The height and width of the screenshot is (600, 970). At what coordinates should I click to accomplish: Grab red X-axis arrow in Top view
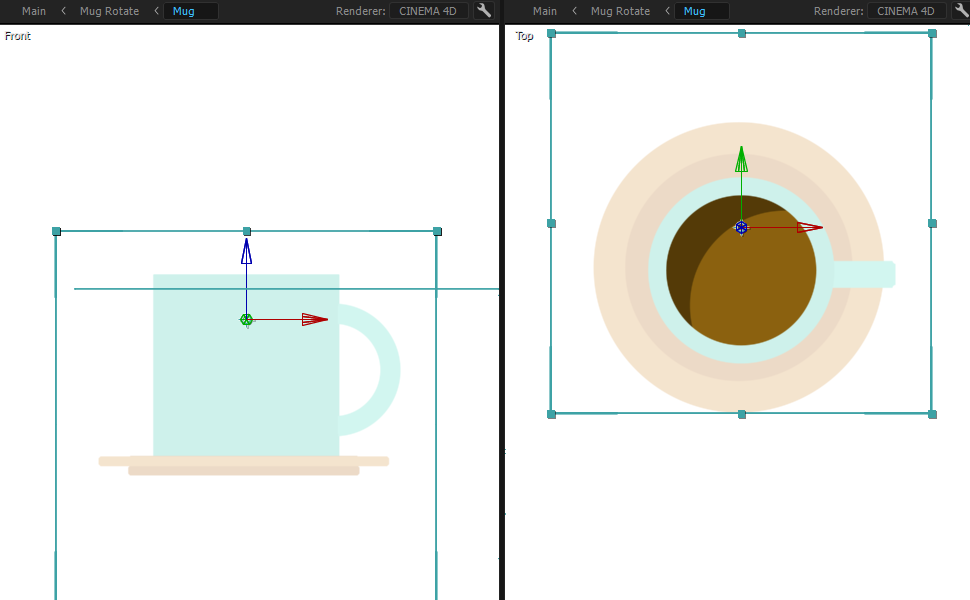pyautogui.click(x=810, y=228)
